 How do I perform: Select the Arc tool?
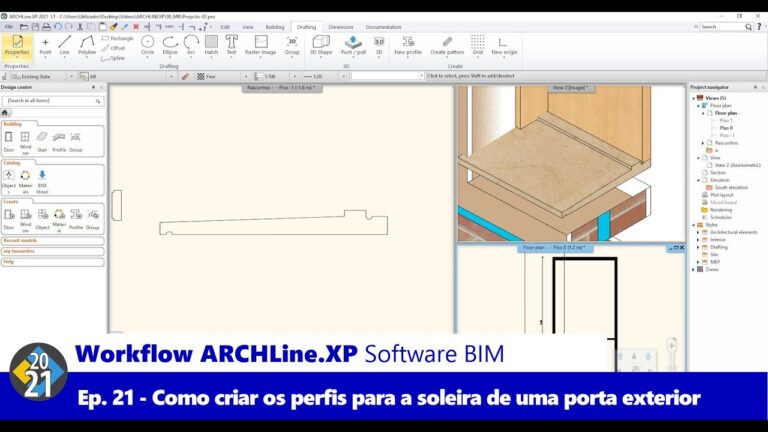click(191, 46)
